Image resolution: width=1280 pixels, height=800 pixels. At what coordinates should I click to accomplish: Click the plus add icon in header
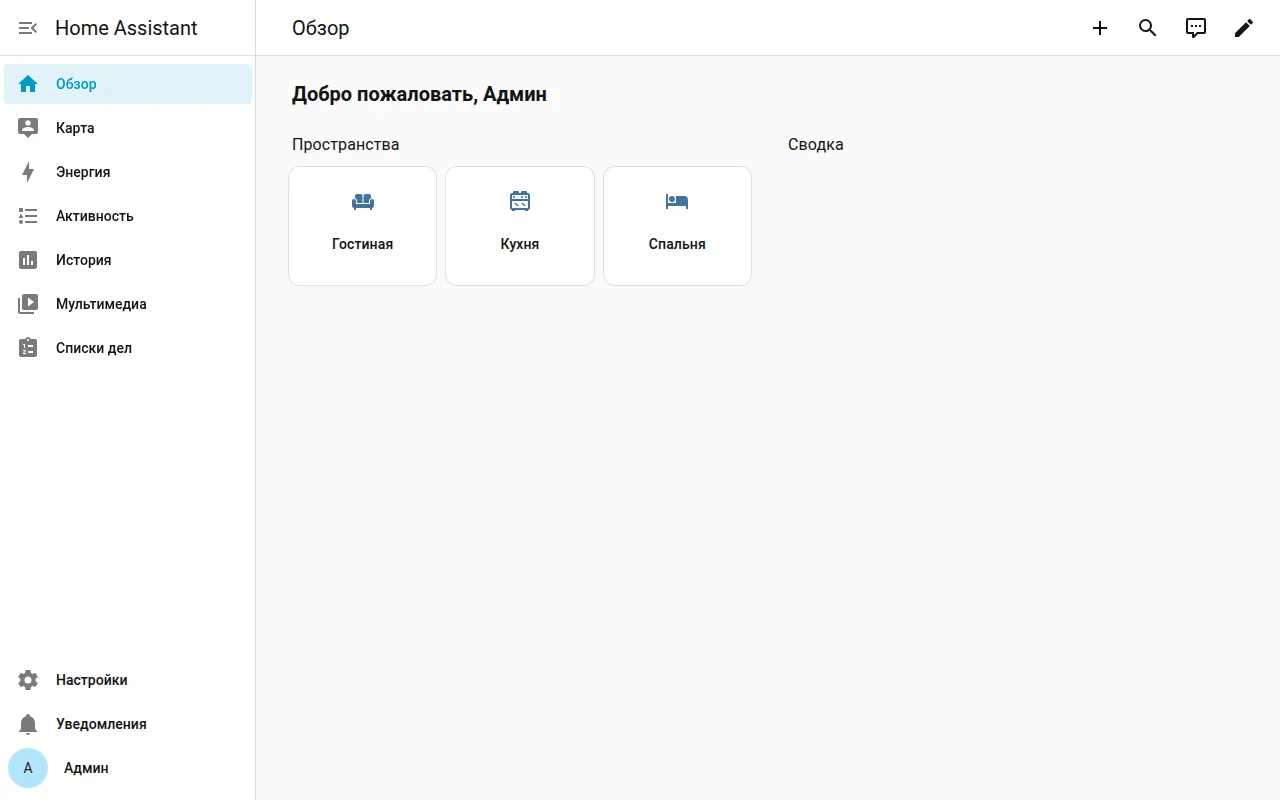tap(1100, 28)
